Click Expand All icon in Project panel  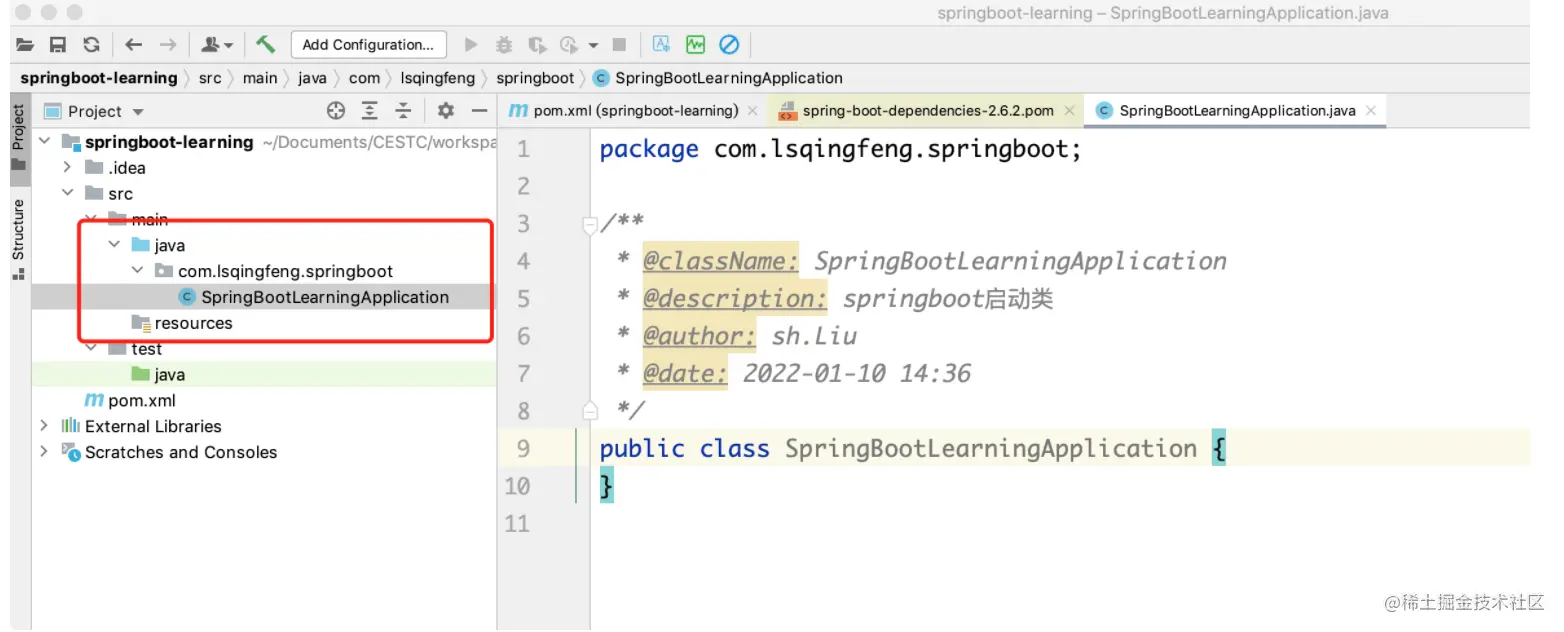370,111
